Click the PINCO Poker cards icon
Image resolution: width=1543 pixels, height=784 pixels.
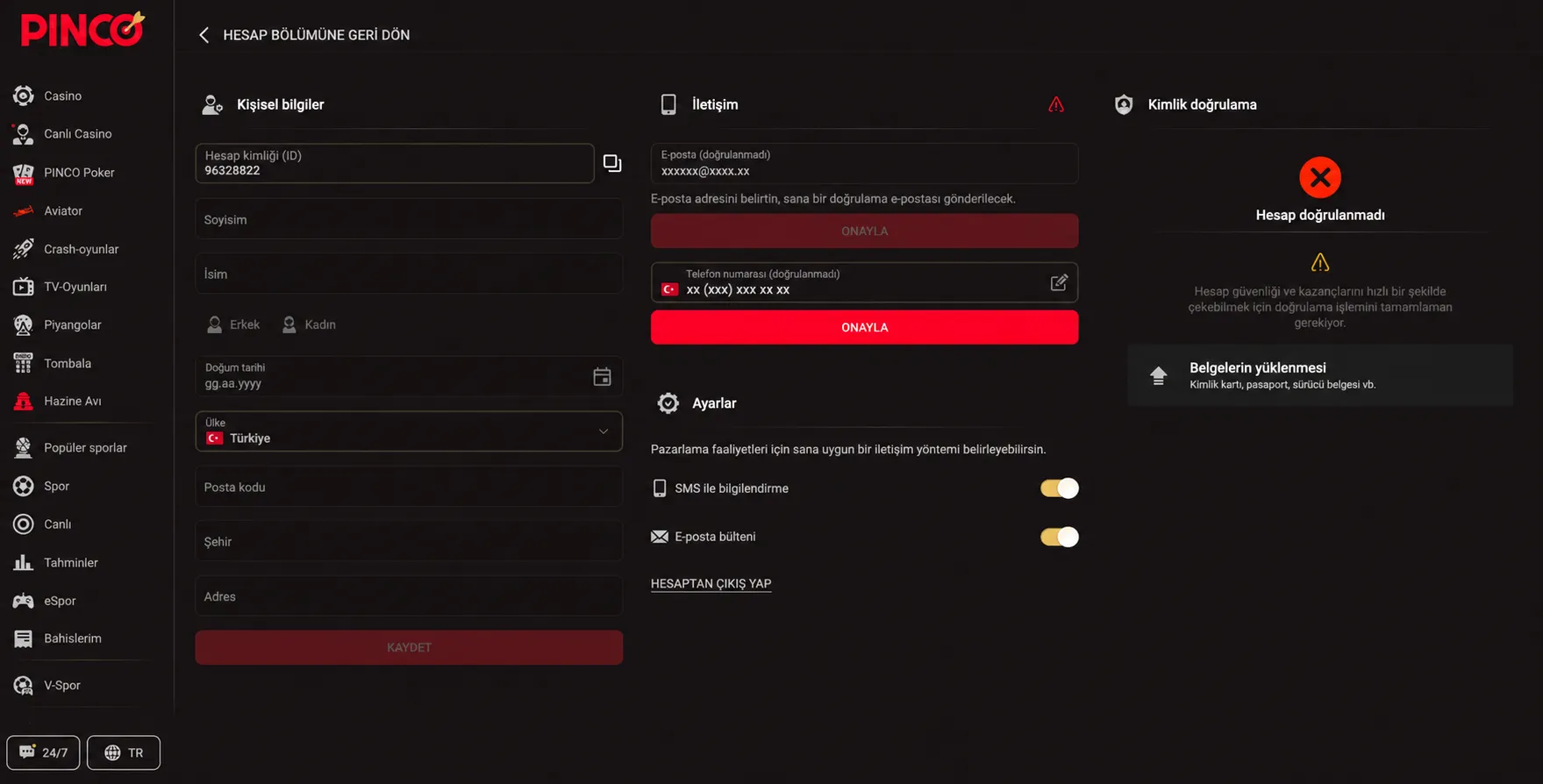click(24, 173)
